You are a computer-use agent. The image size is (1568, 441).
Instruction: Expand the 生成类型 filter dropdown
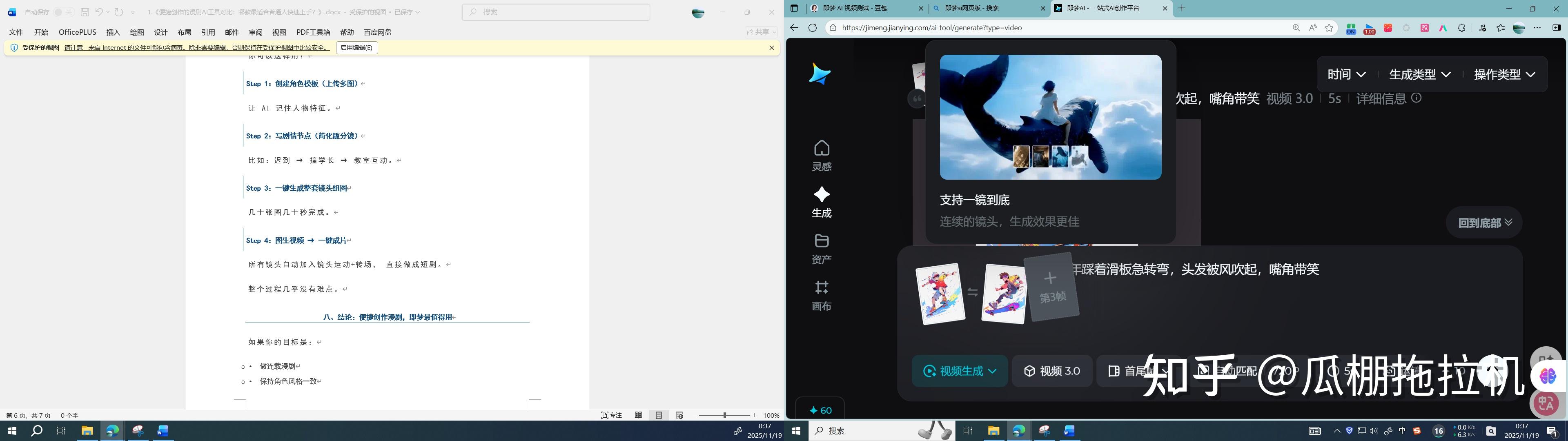click(x=1419, y=74)
